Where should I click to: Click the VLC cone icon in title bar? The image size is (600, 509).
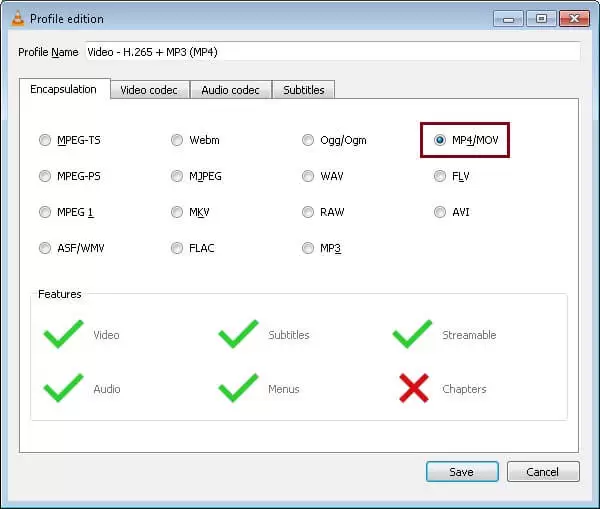click(x=17, y=18)
